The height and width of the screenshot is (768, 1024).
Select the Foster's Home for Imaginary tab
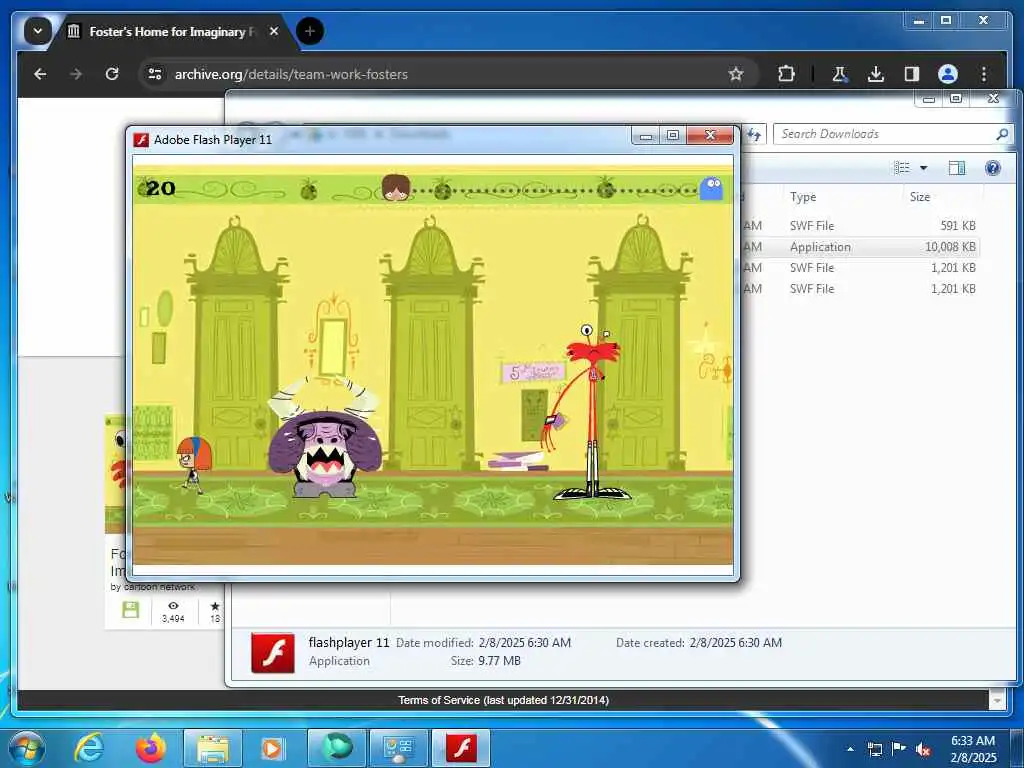pos(173,31)
